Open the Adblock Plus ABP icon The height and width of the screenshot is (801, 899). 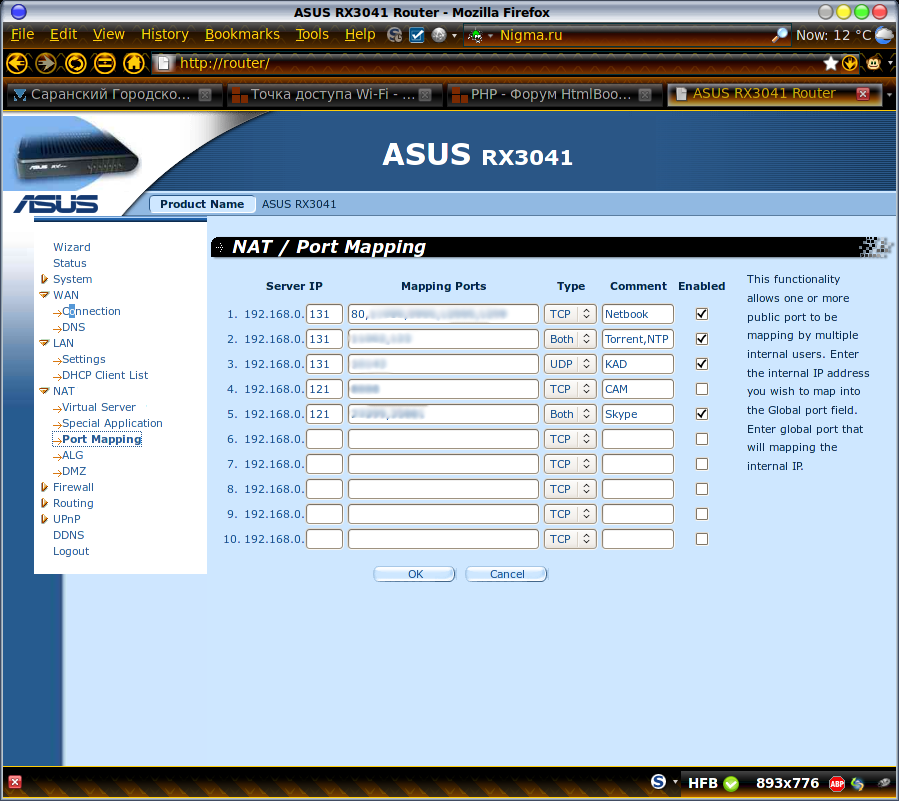pos(837,783)
